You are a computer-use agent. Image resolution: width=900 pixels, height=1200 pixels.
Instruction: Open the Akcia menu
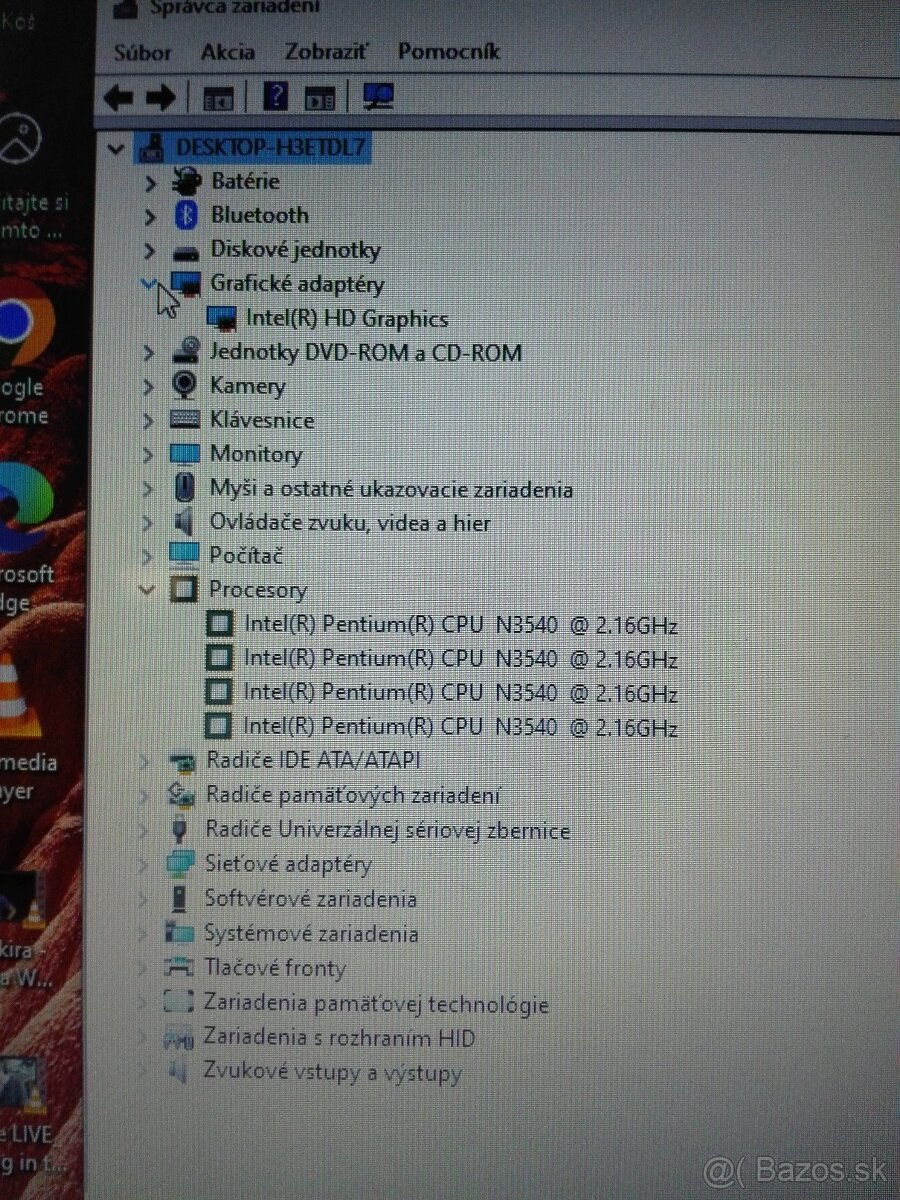tap(227, 51)
